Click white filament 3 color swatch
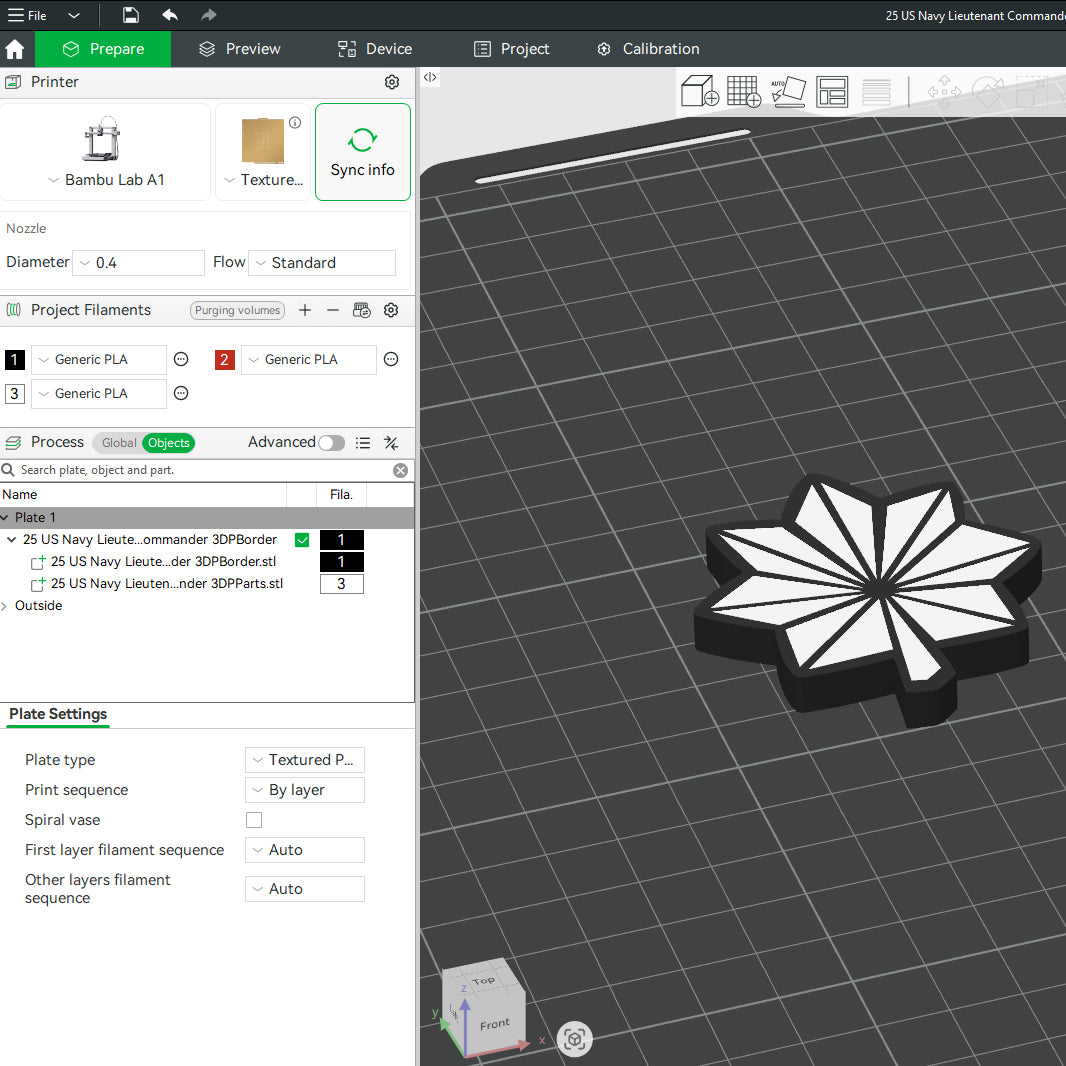This screenshot has width=1066, height=1066. [x=15, y=394]
